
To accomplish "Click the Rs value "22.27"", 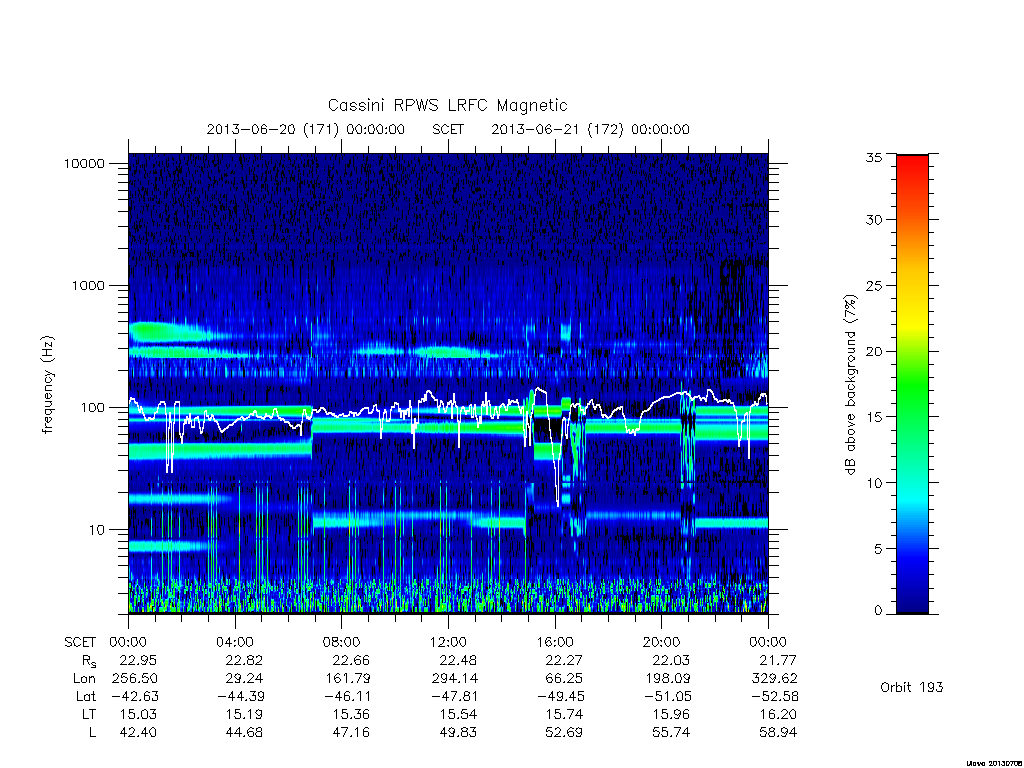I will point(564,660).
